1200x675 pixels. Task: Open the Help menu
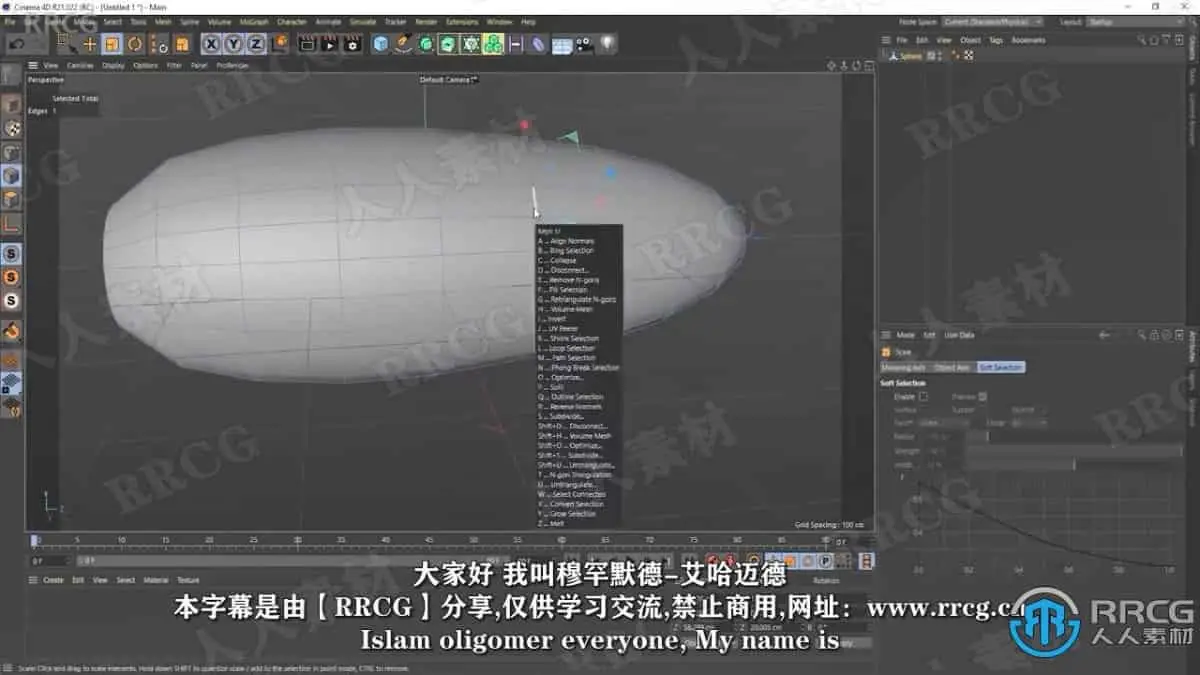coord(528,21)
